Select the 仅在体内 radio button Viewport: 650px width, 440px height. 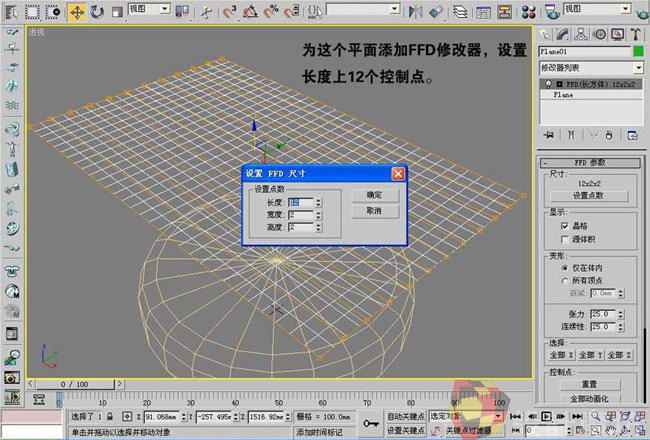click(564, 268)
